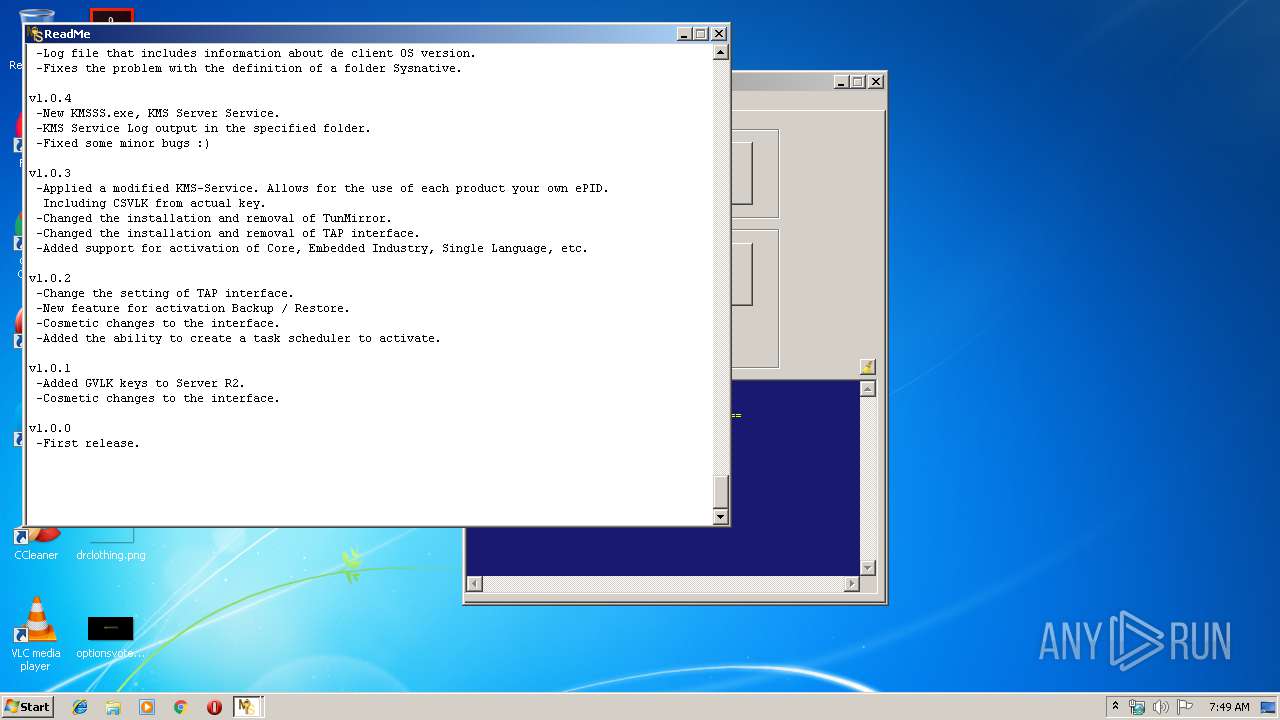Click 'installation and removal of TunMirror' line
Viewport: 1280px width, 720px height.
pyautogui.click(x=214, y=218)
